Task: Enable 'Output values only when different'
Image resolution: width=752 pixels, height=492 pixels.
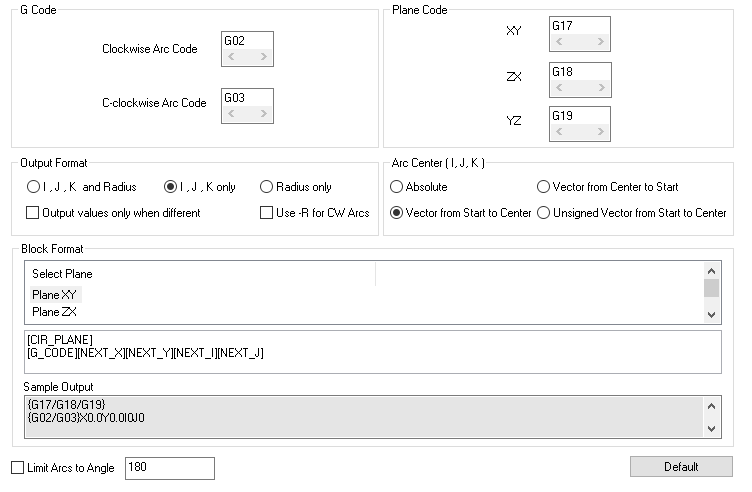Action: tap(33, 213)
